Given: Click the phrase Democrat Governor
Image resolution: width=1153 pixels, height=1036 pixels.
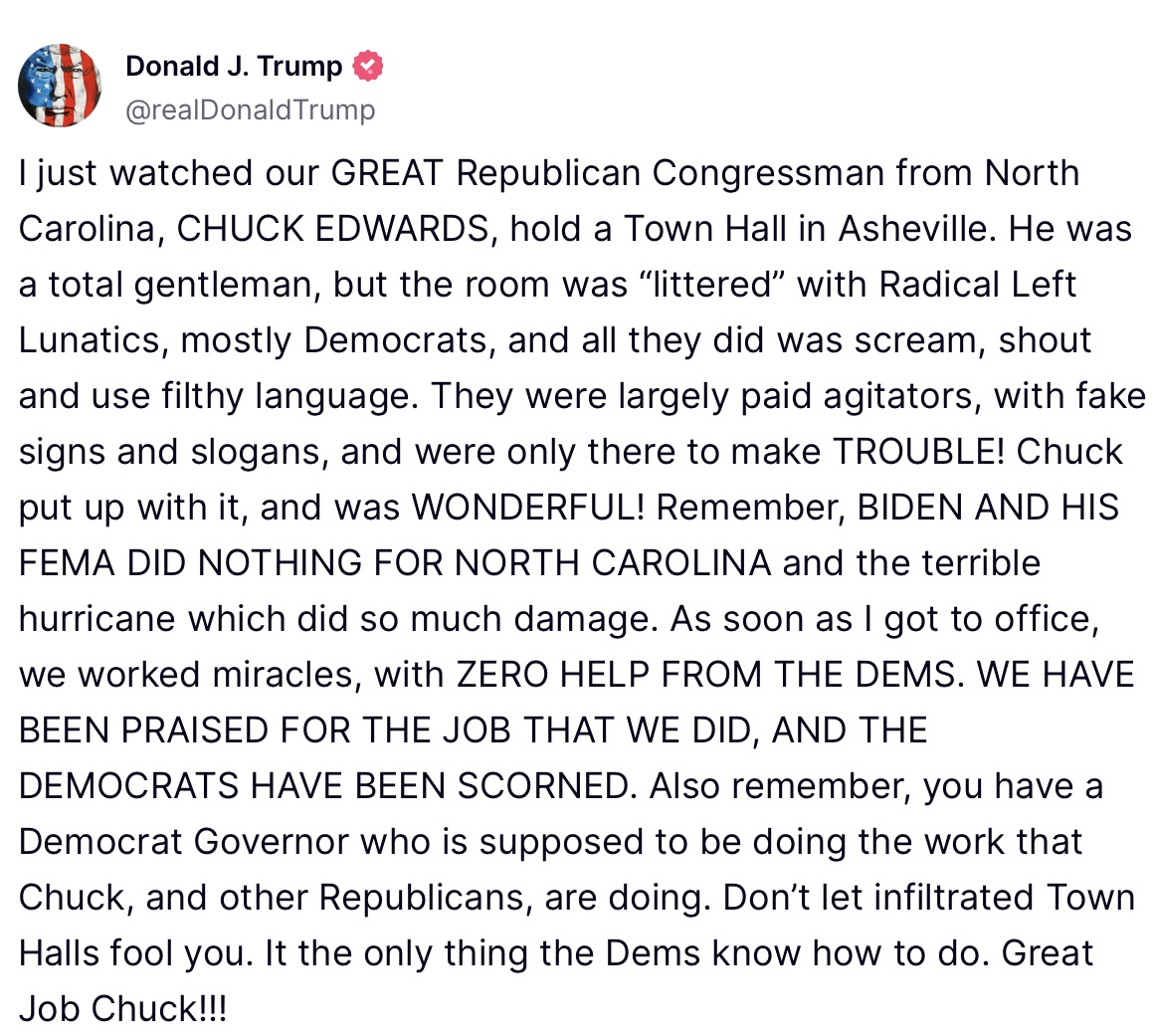Looking at the screenshot, I should [x=184, y=842].
